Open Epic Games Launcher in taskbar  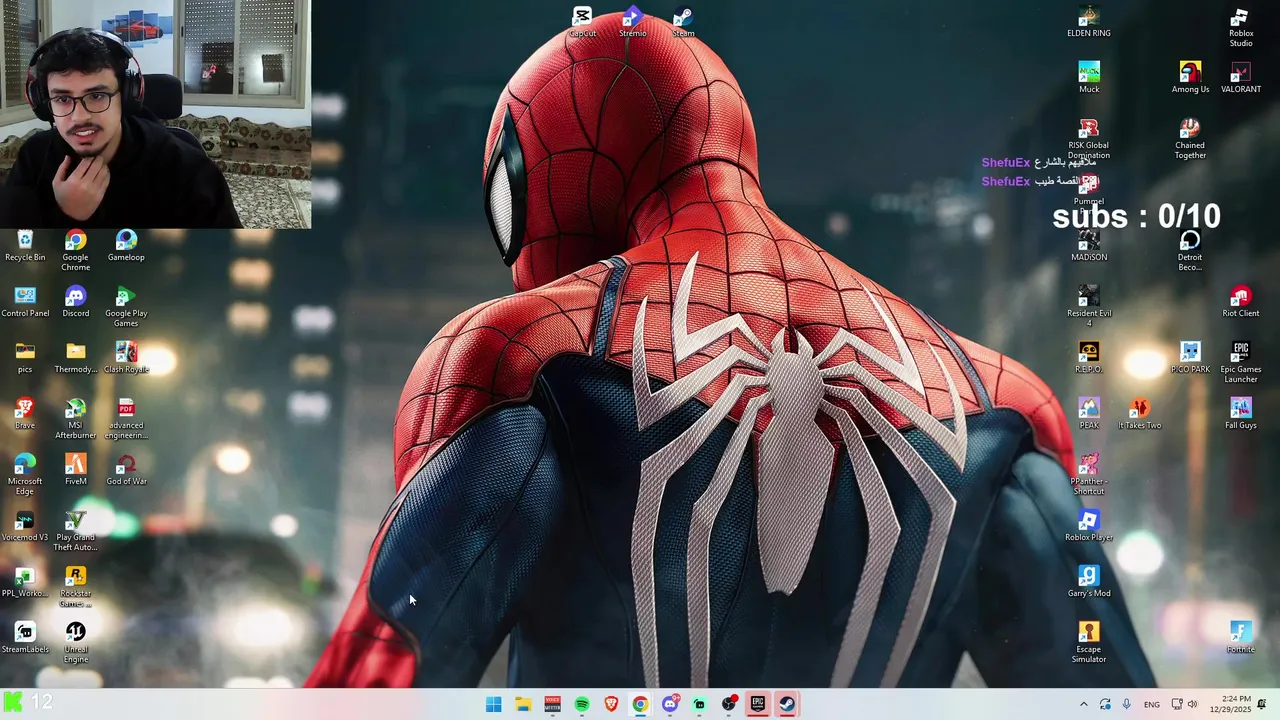(x=758, y=704)
